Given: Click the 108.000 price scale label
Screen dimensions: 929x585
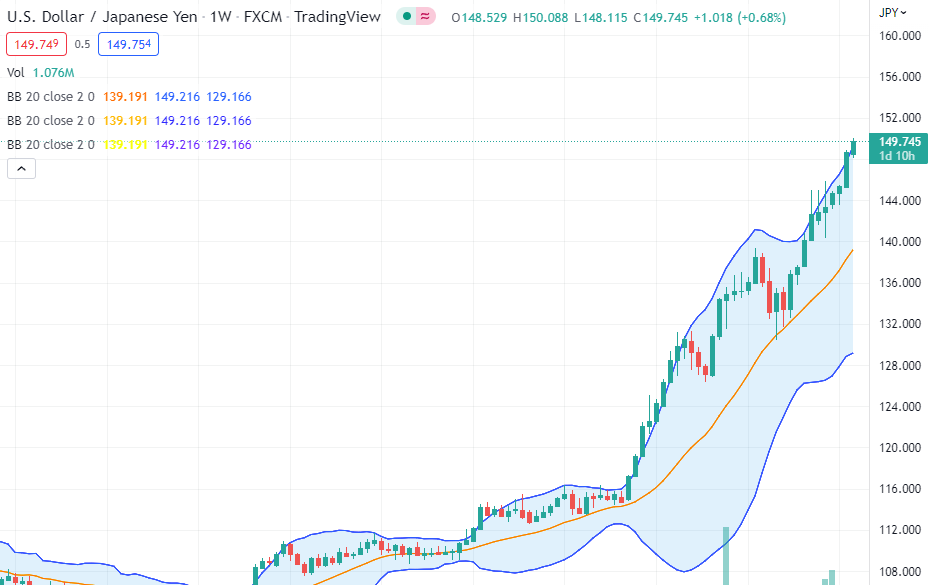Looking at the screenshot, I should [x=899, y=571].
